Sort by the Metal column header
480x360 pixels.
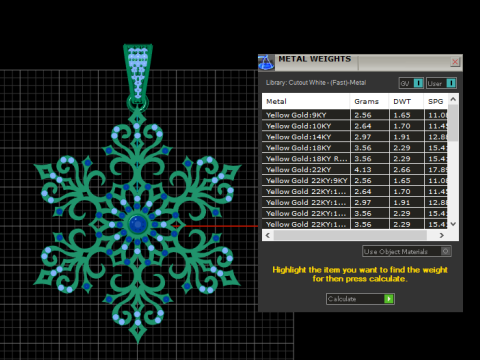(x=306, y=101)
